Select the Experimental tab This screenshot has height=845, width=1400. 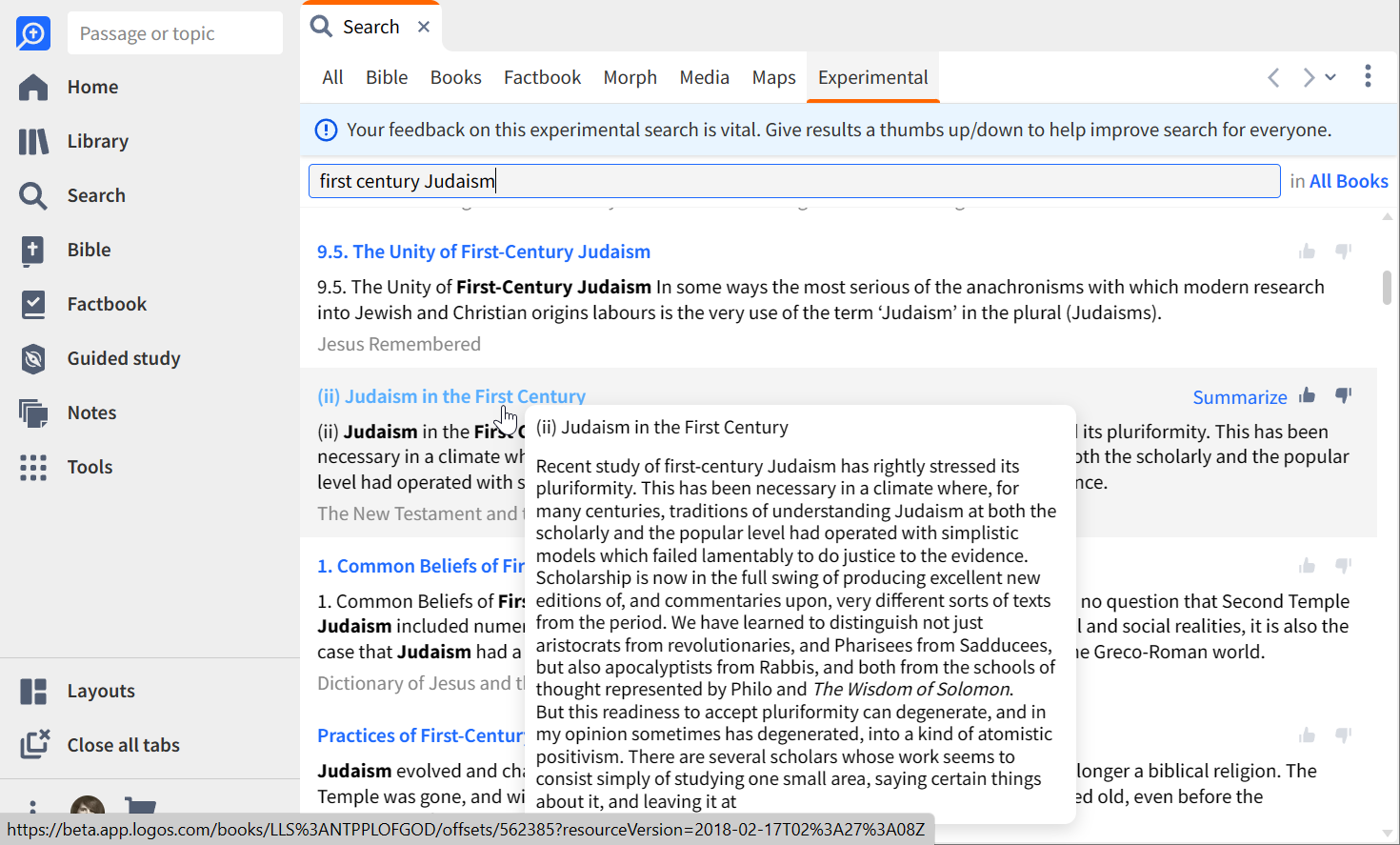pos(872,77)
